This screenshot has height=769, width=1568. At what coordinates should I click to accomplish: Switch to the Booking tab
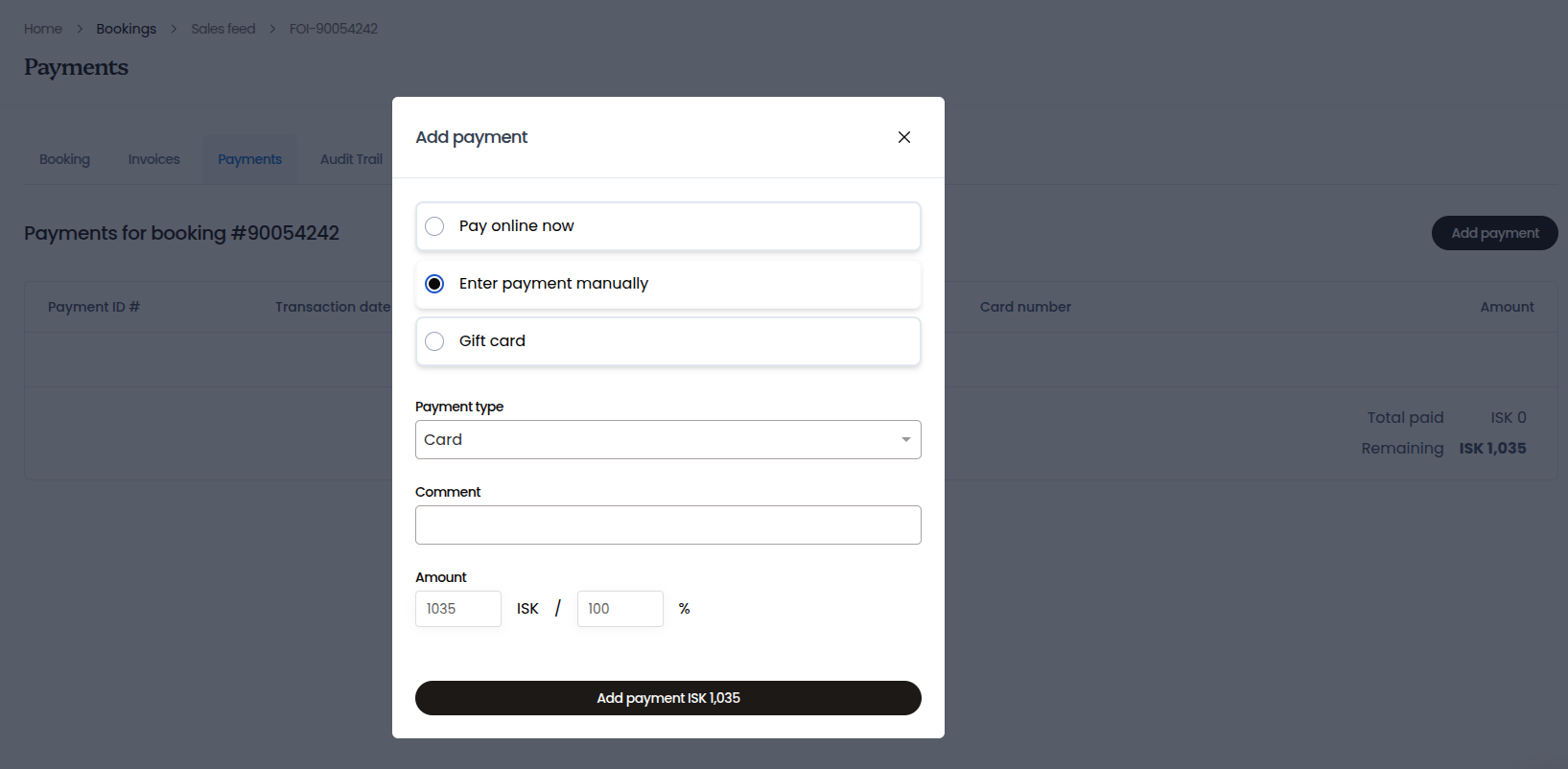pos(64,159)
